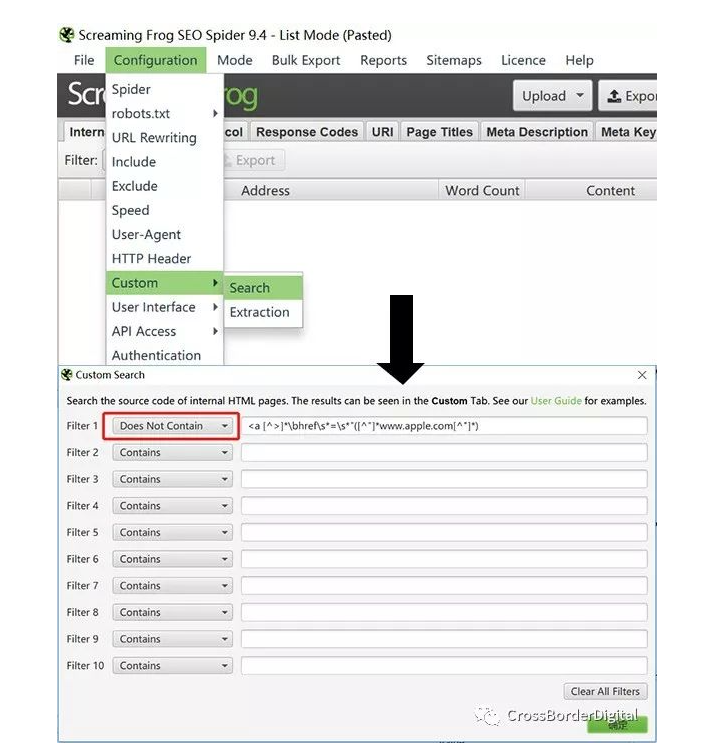Open the File menu

pyautogui.click(x=84, y=60)
